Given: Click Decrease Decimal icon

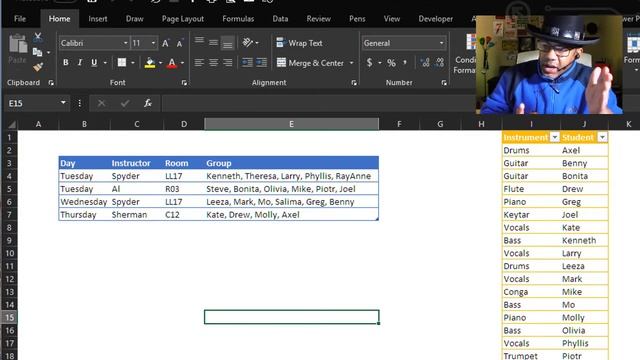Looking at the screenshot, I should coord(440,62).
